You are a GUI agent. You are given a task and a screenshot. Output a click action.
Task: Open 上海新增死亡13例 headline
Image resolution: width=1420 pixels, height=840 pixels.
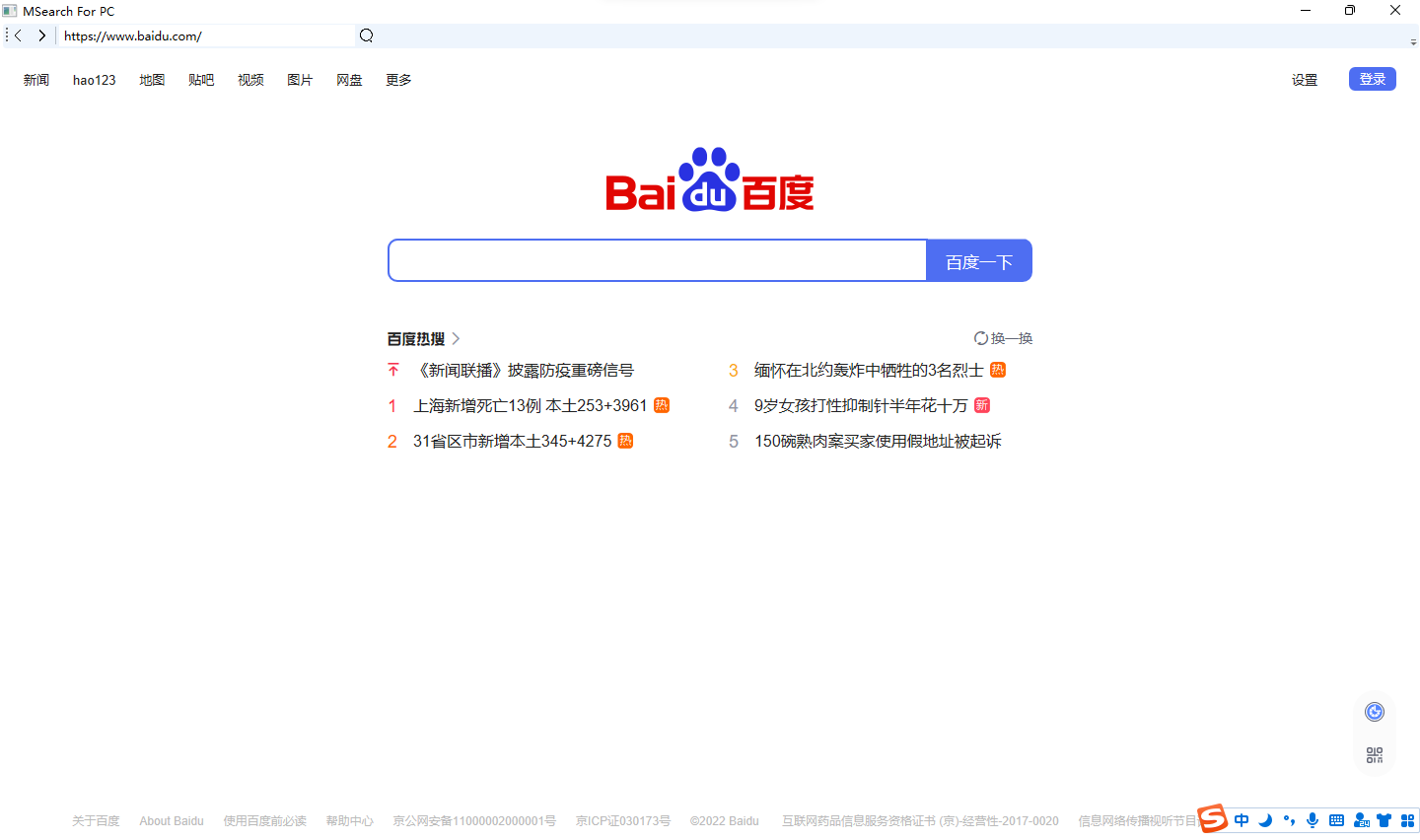[531, 405]
